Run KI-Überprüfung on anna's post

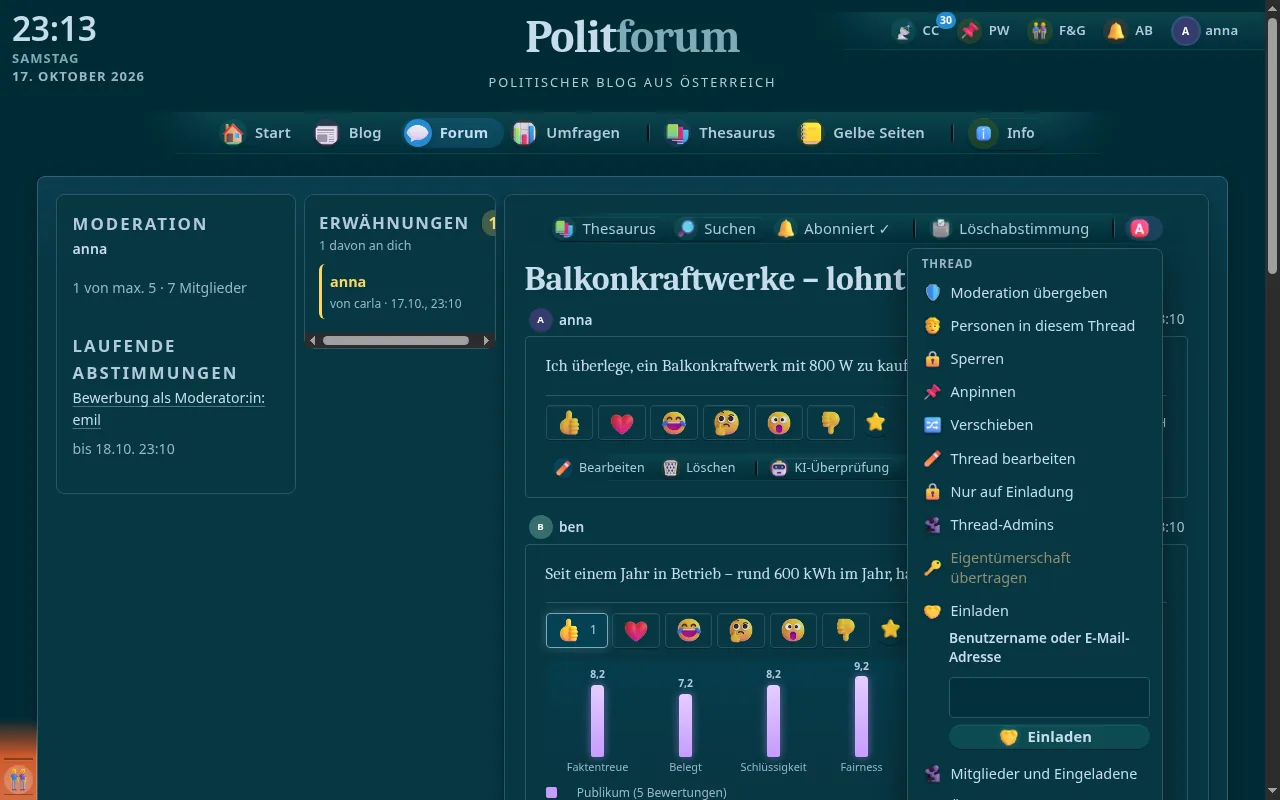[x=830, y=467]
